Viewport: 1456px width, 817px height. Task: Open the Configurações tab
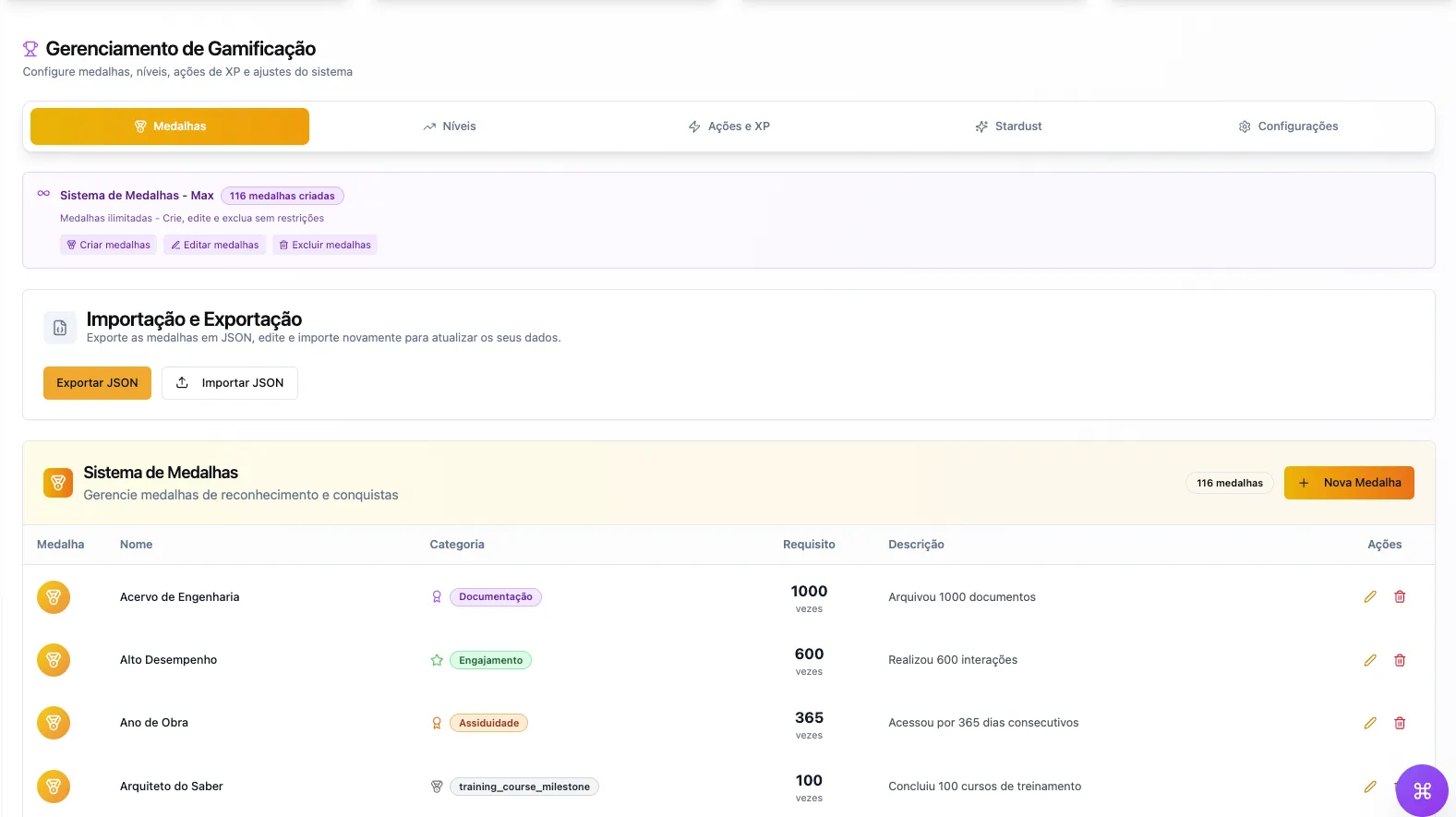click(x=1288, y=126)
